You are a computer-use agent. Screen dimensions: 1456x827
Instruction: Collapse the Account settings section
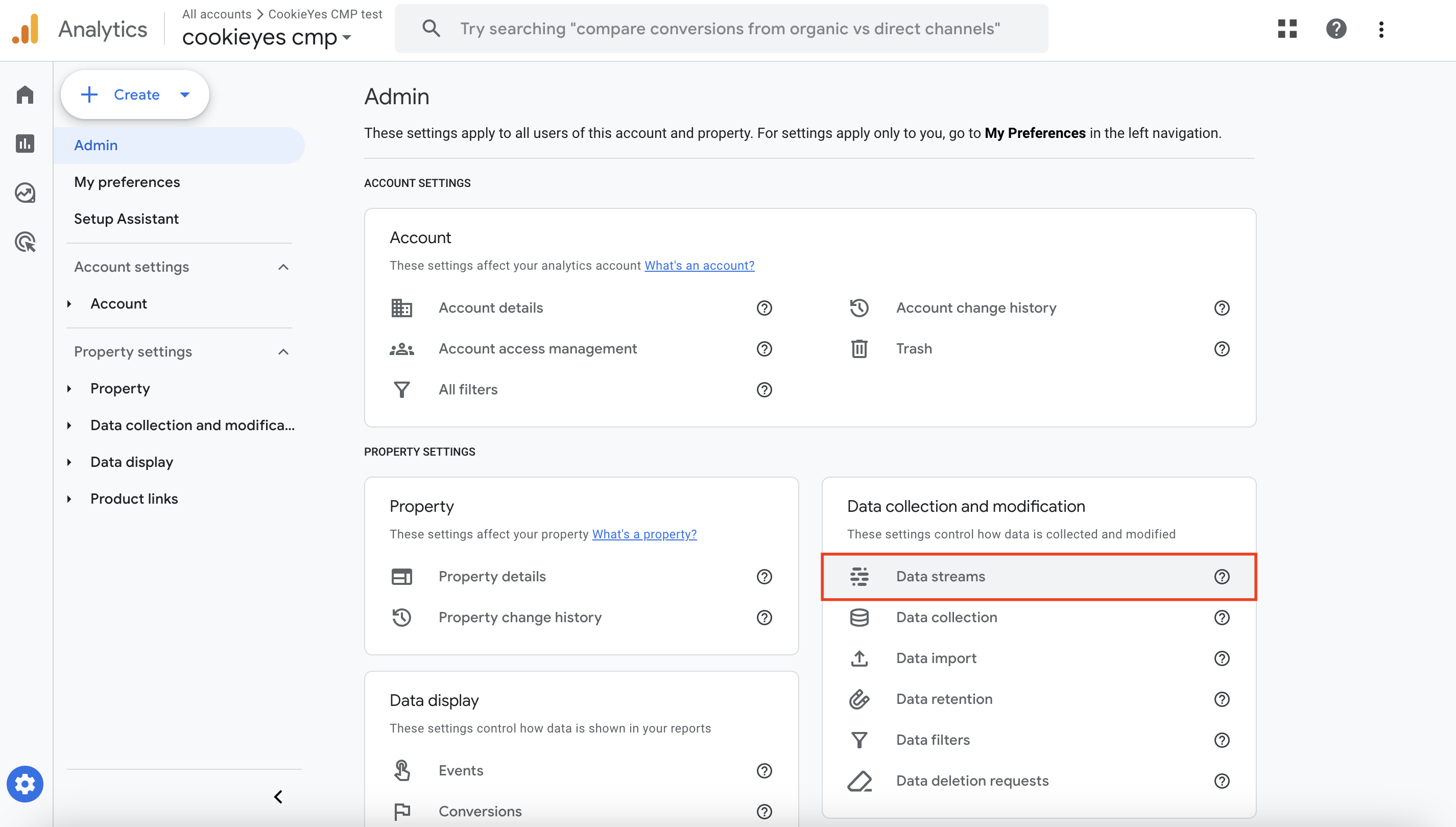(283, 267)
